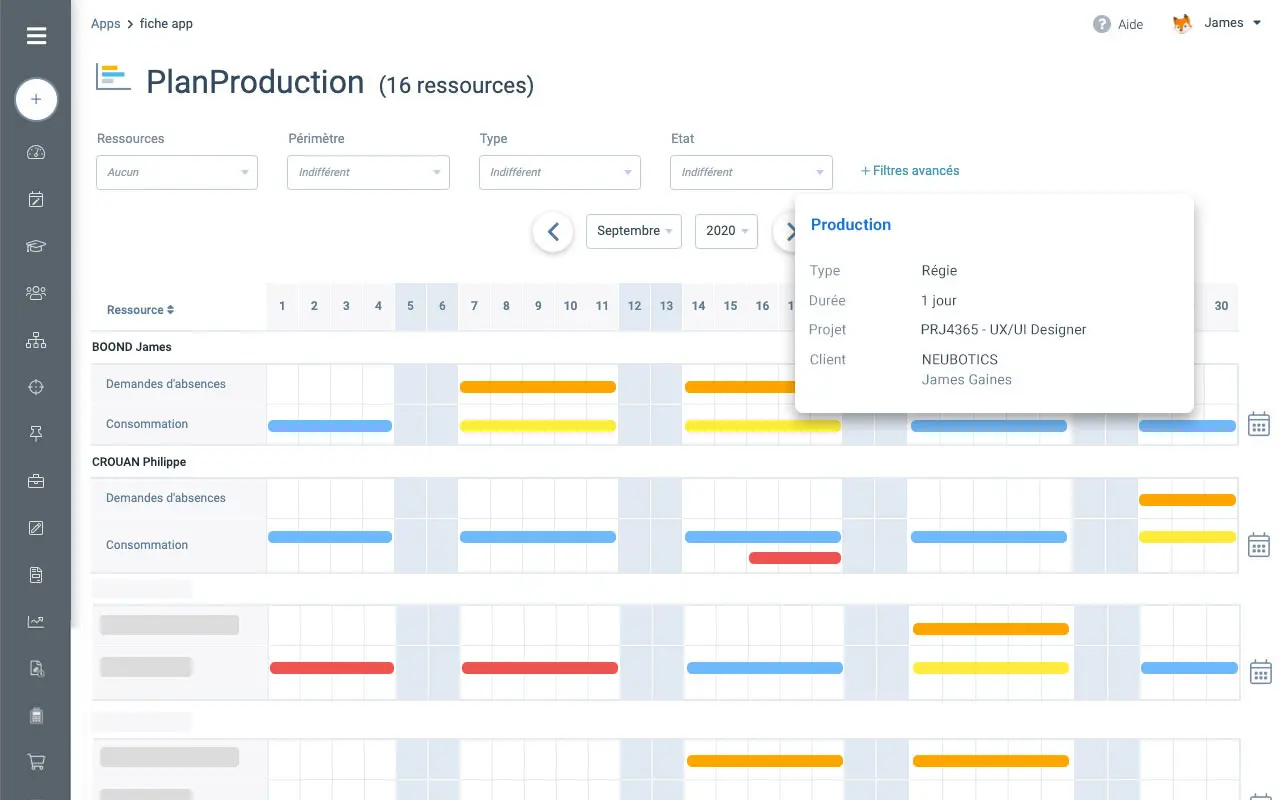1280x800 pixels.
Task: Open calendar icon for BOOND James row
Action: [x=1259, y=424]
